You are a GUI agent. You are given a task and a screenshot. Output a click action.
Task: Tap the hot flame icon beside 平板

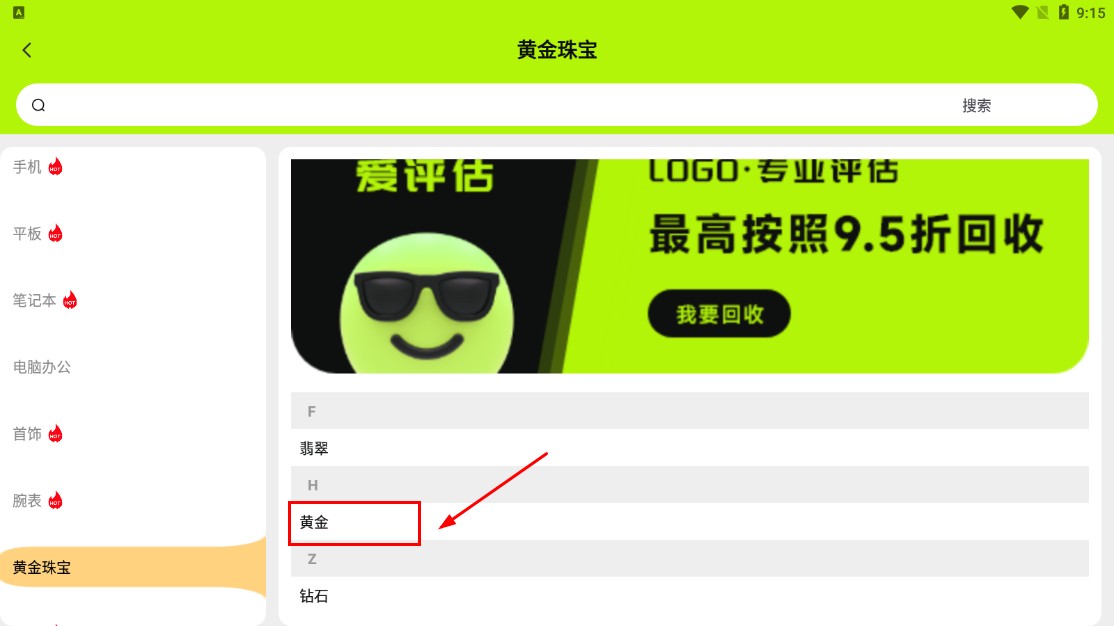click(55, 234)
